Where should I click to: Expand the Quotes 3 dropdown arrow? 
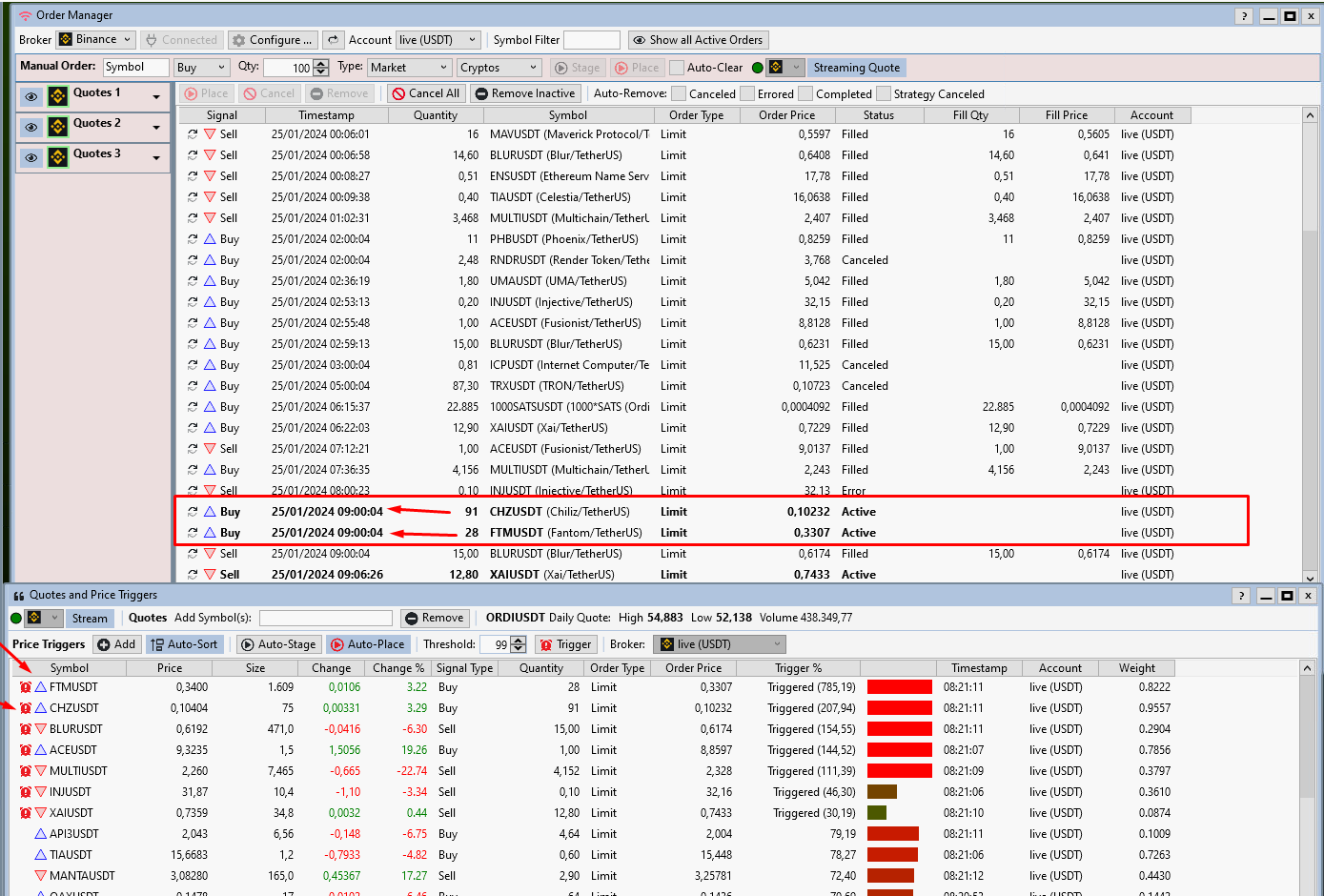tap(156, 158)
